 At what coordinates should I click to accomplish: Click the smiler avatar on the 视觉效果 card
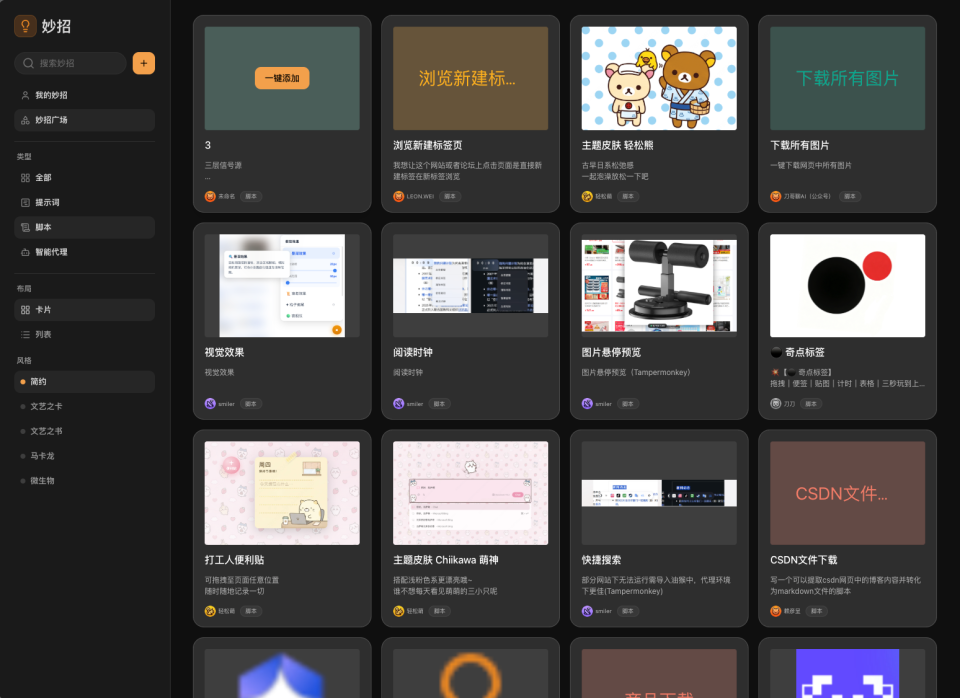pyautogui.click(x=210, y=403)
